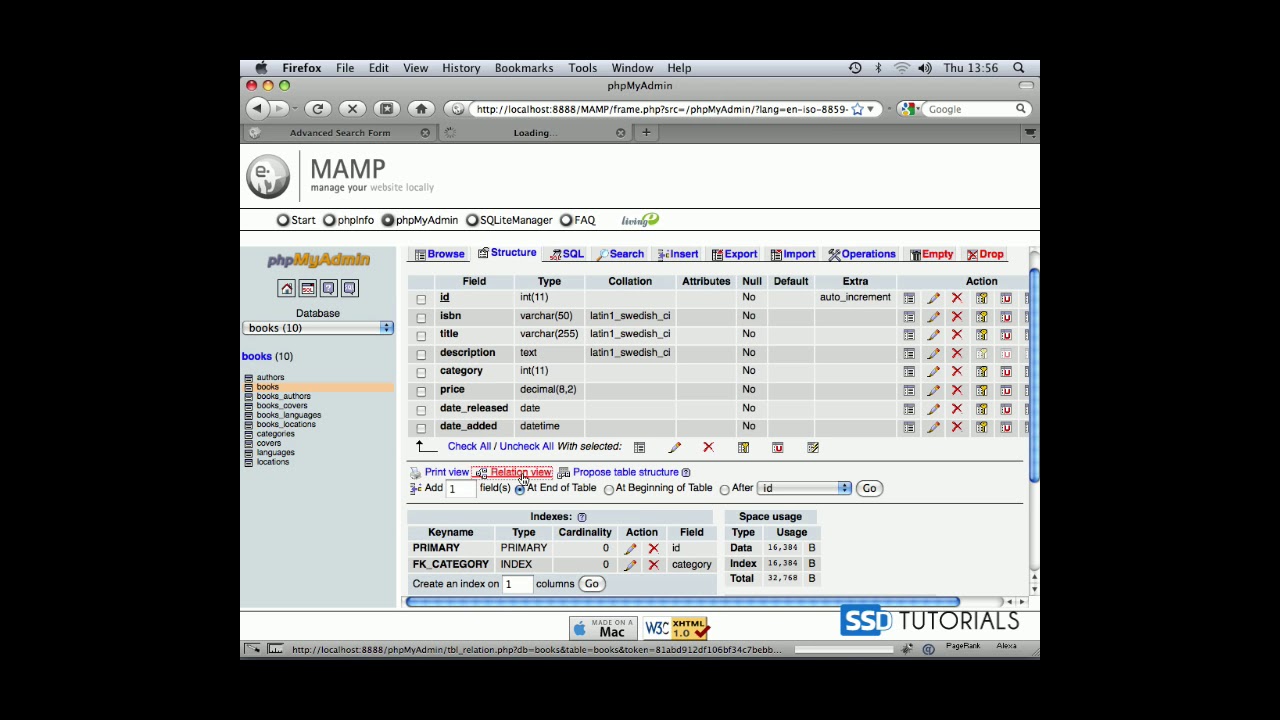Click the Check All link

[x=469, y=447]
